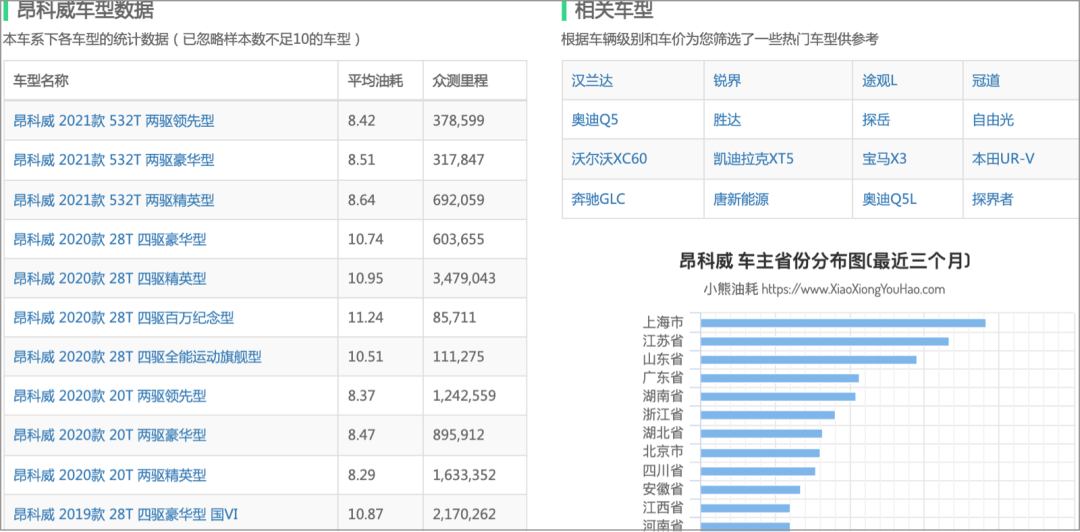This screenshot has width=1080, height=532.
Task: Click the 众测里程 column header
Action: (x=460, y=81)
